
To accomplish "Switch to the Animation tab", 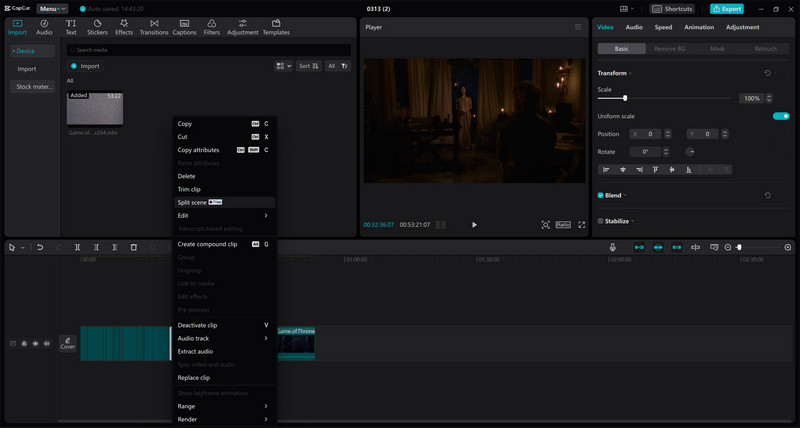I will click(699, 27).
